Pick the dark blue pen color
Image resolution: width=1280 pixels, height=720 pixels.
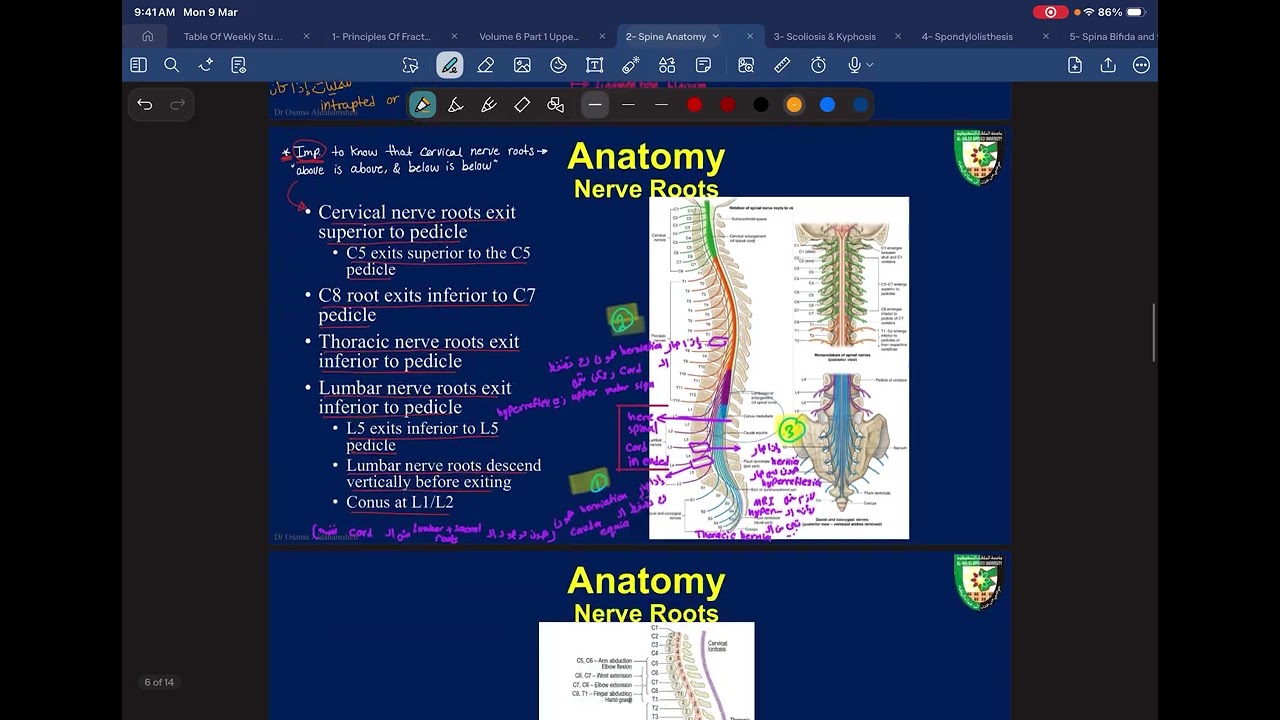(860, 105)
